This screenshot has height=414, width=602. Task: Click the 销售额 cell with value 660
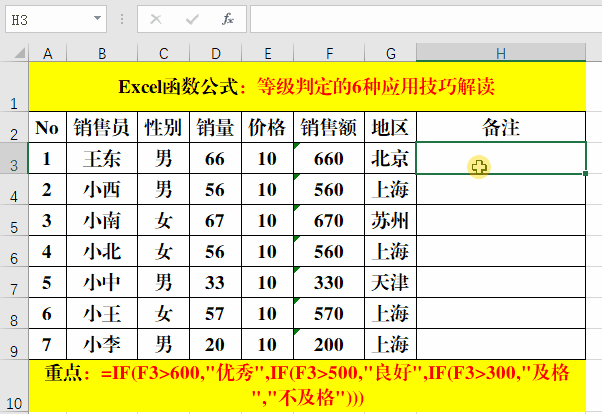click(x=328, y=158)
